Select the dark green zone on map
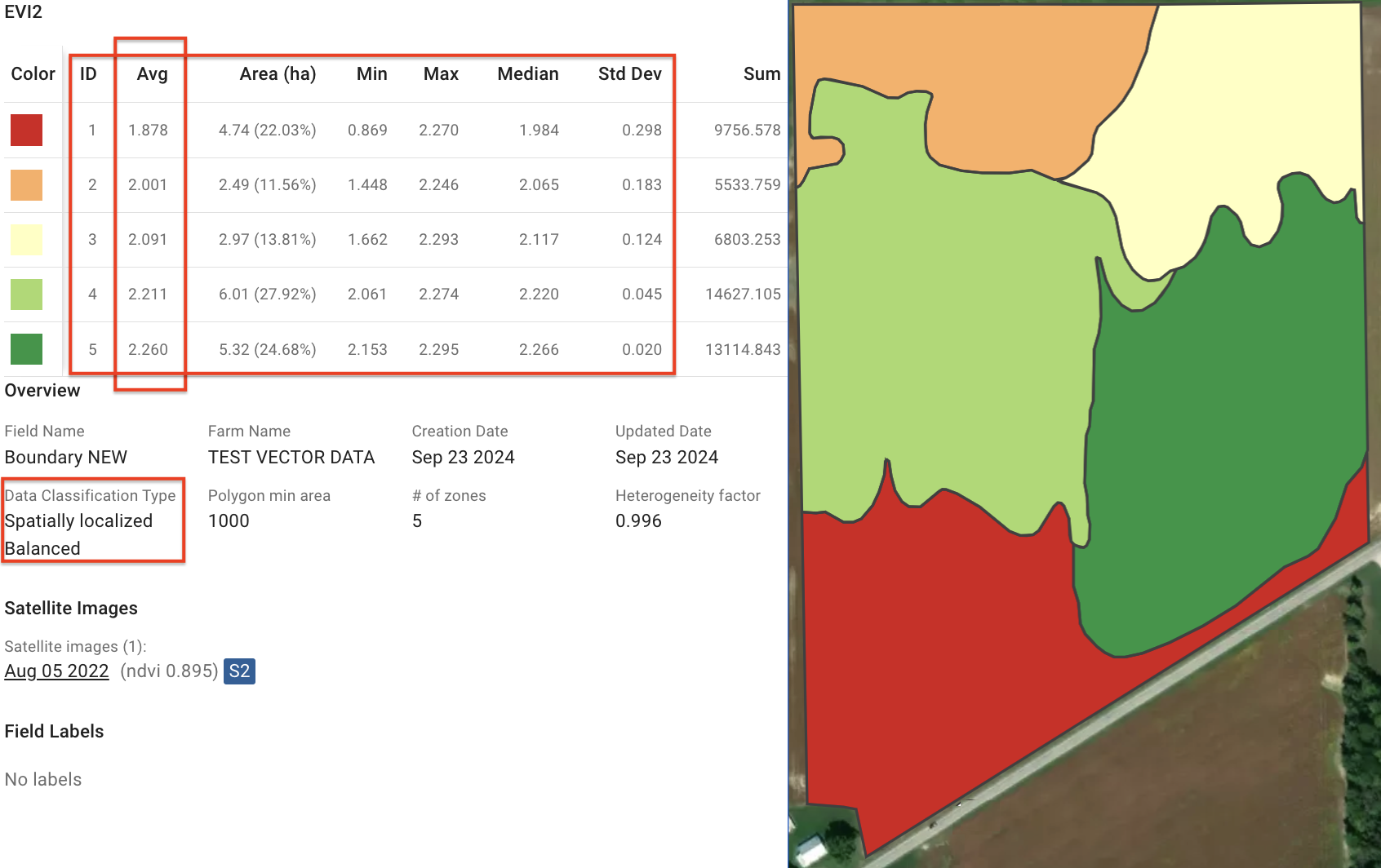 1224,449
